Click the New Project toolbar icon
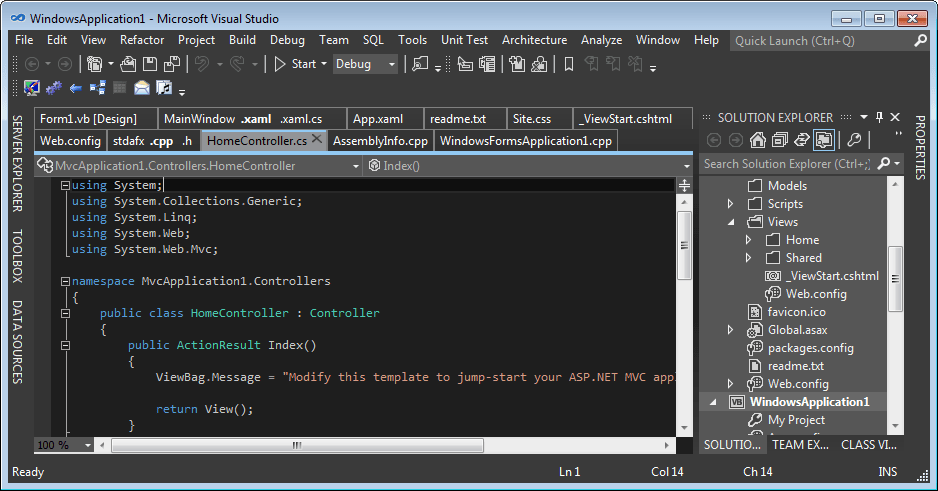 coord(95,64)
